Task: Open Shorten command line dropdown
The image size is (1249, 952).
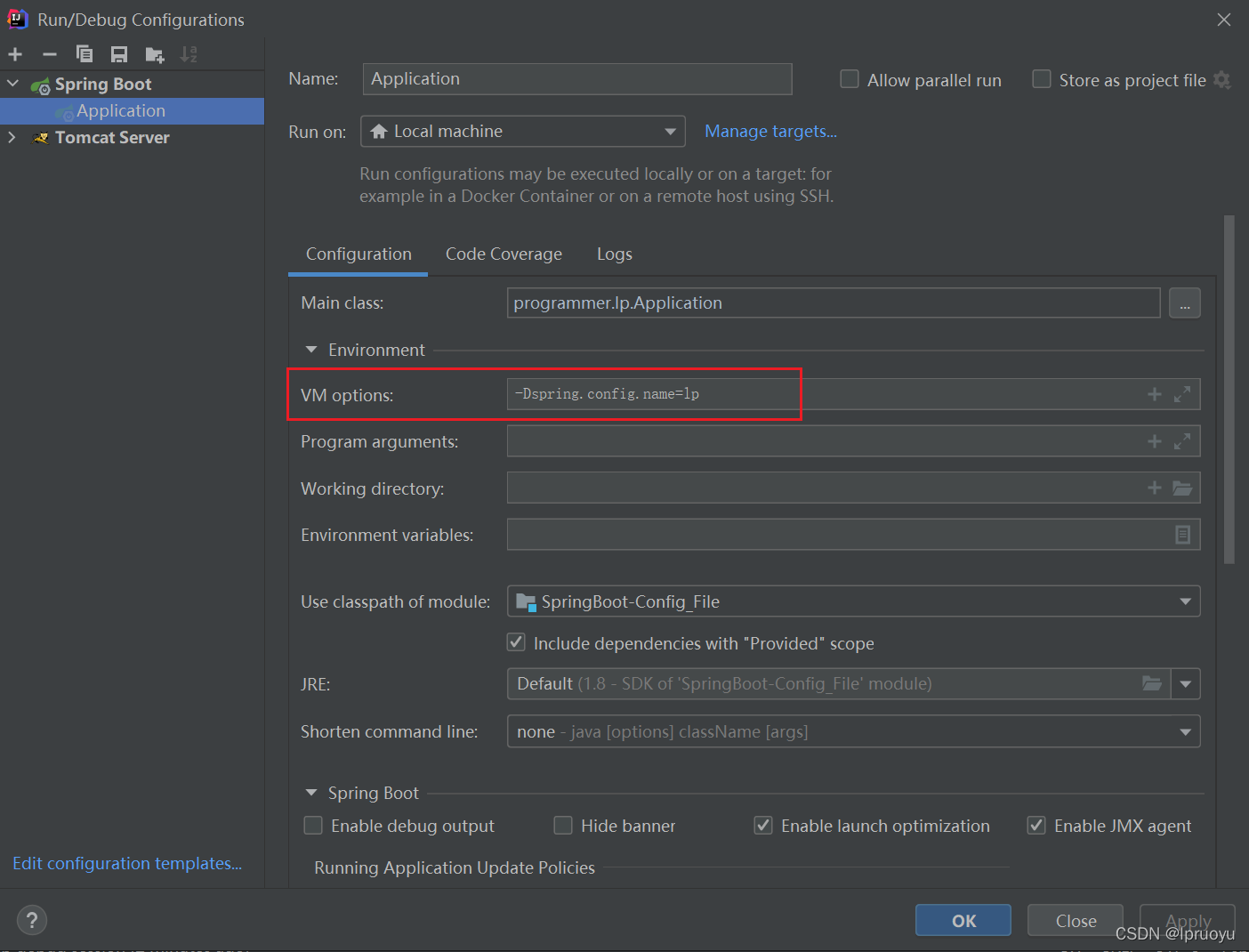Action: (x=853, y=731)
